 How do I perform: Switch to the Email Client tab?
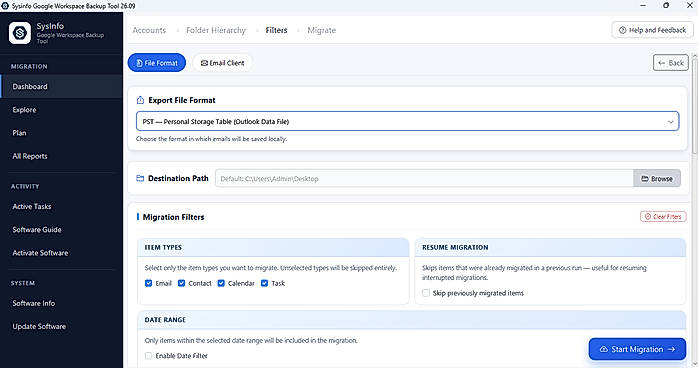point(222,63)
